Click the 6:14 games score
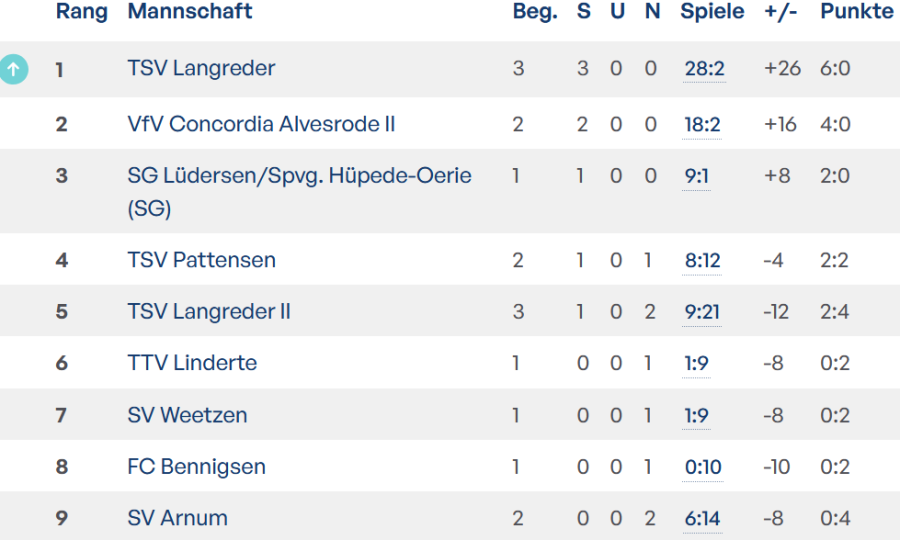 [x=702, y=519]
